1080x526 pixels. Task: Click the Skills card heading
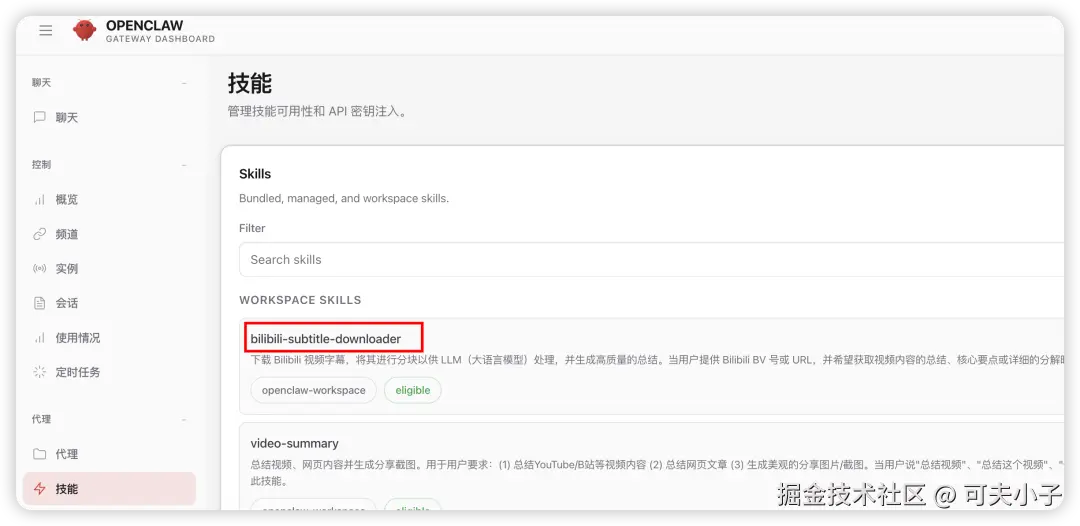pos(255,174)
